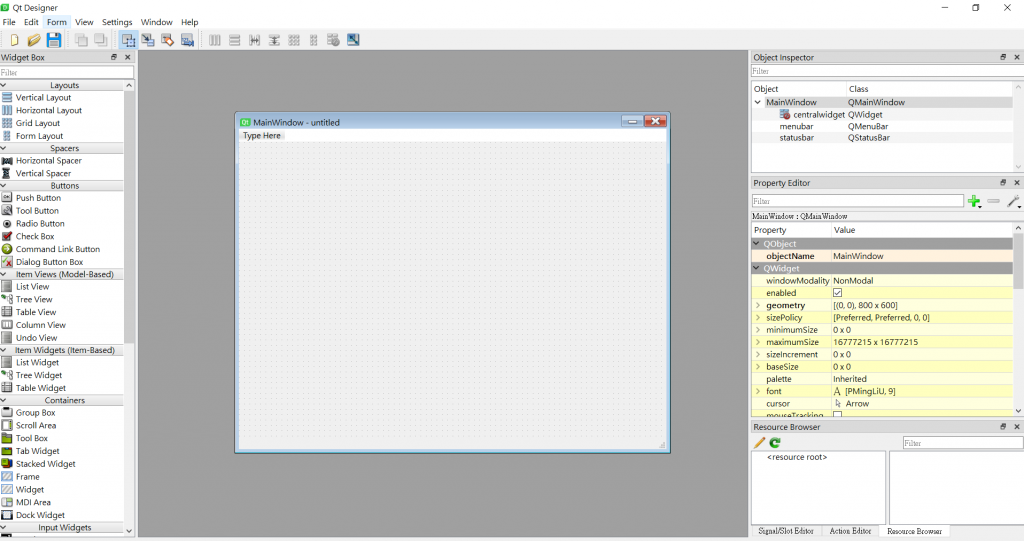The height and width of the screenshot is (541, 1024).
Task: Switch to Edit Buddies mode
Action: (x=168, y=41)
